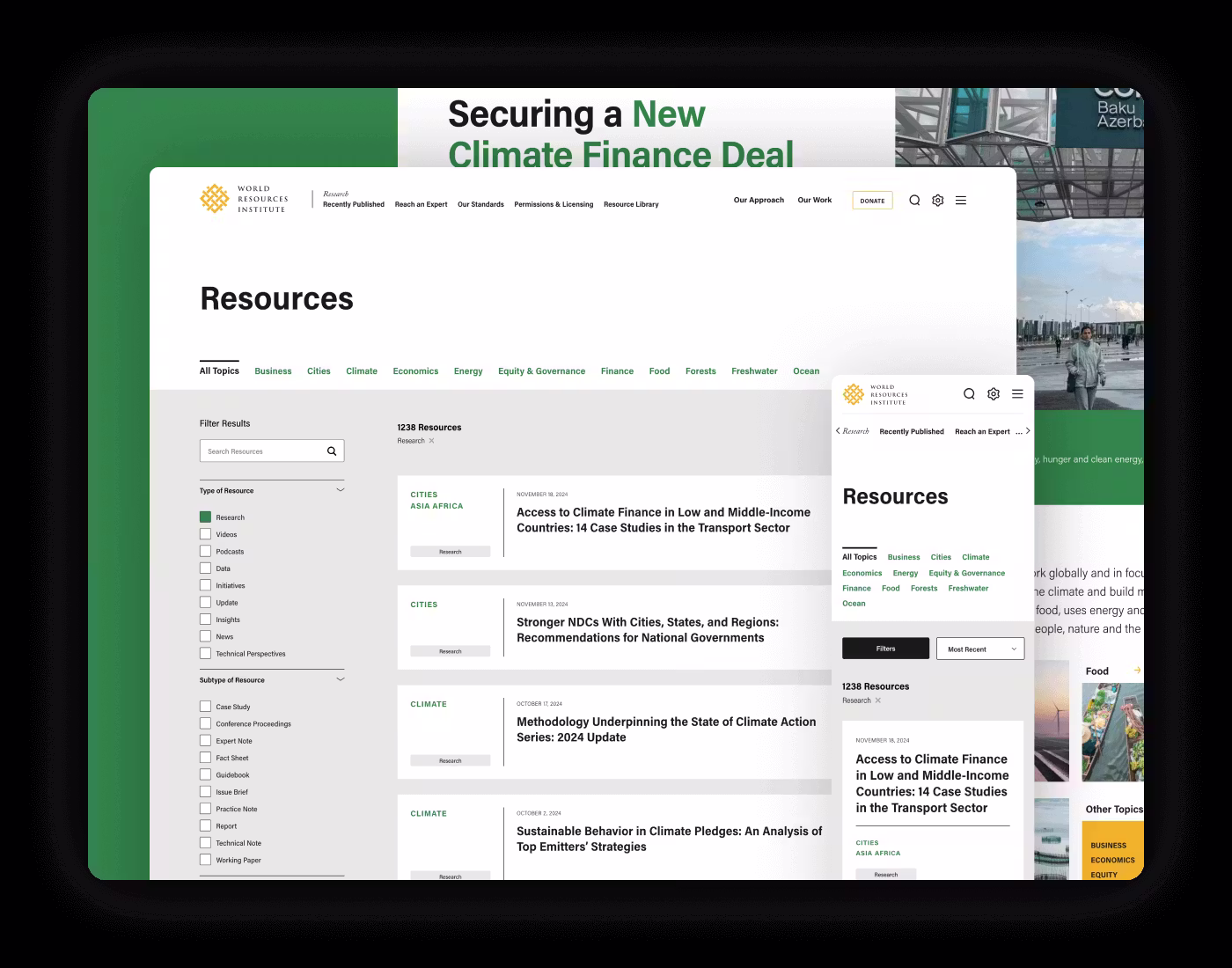Select Energy topic in mobile preview
The width and height of the screenshot is (1232, 968).
point(906,573)
